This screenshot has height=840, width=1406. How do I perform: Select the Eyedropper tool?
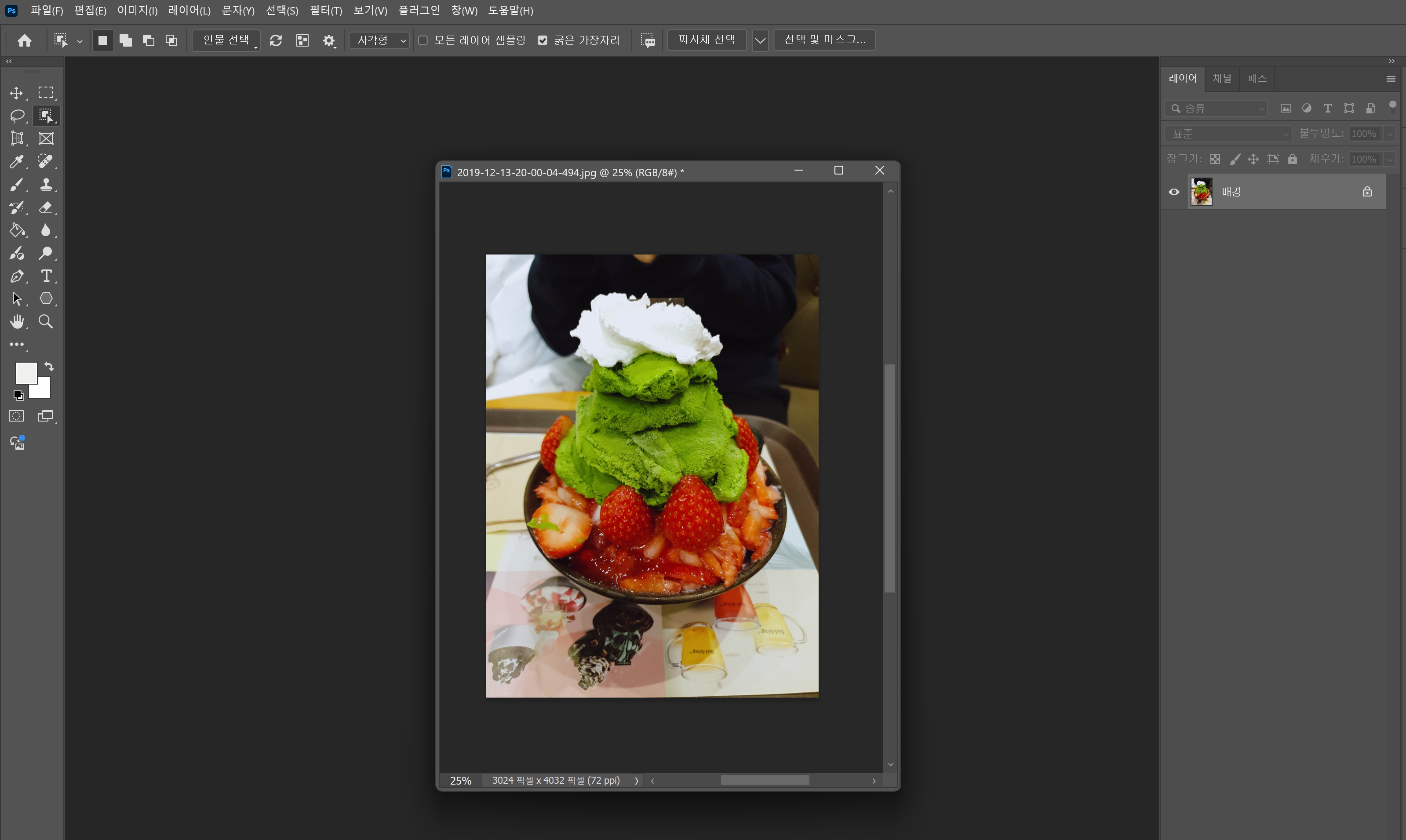(x=16, y=162)
